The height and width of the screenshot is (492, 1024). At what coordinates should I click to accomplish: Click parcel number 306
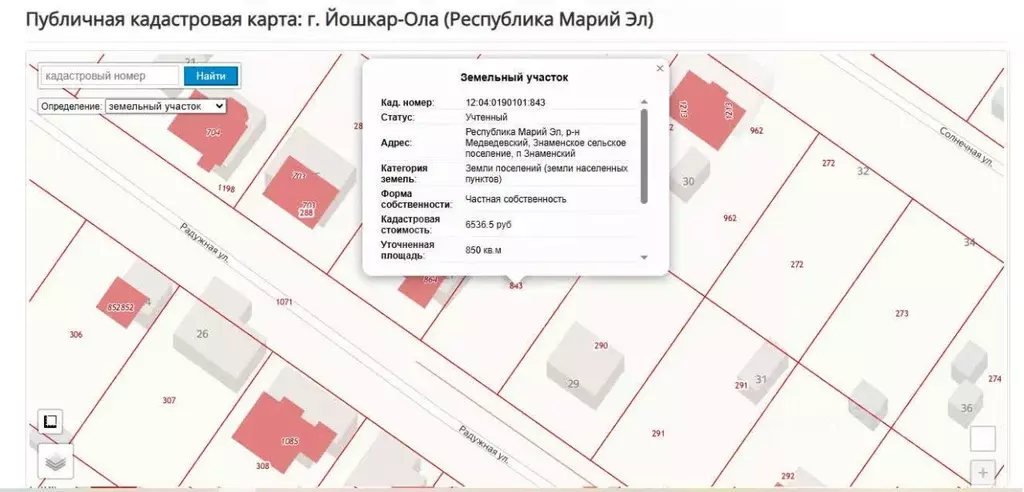pos(76,335)
